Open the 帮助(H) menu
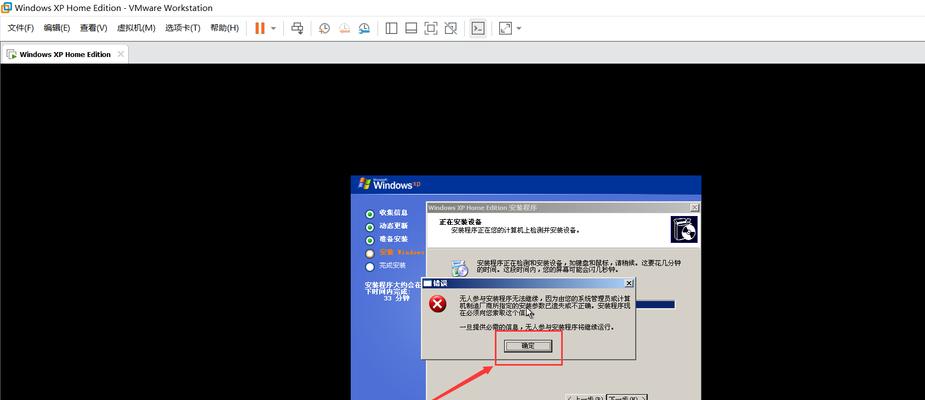Viewport: 925px width, 400px height. point(224,28)
